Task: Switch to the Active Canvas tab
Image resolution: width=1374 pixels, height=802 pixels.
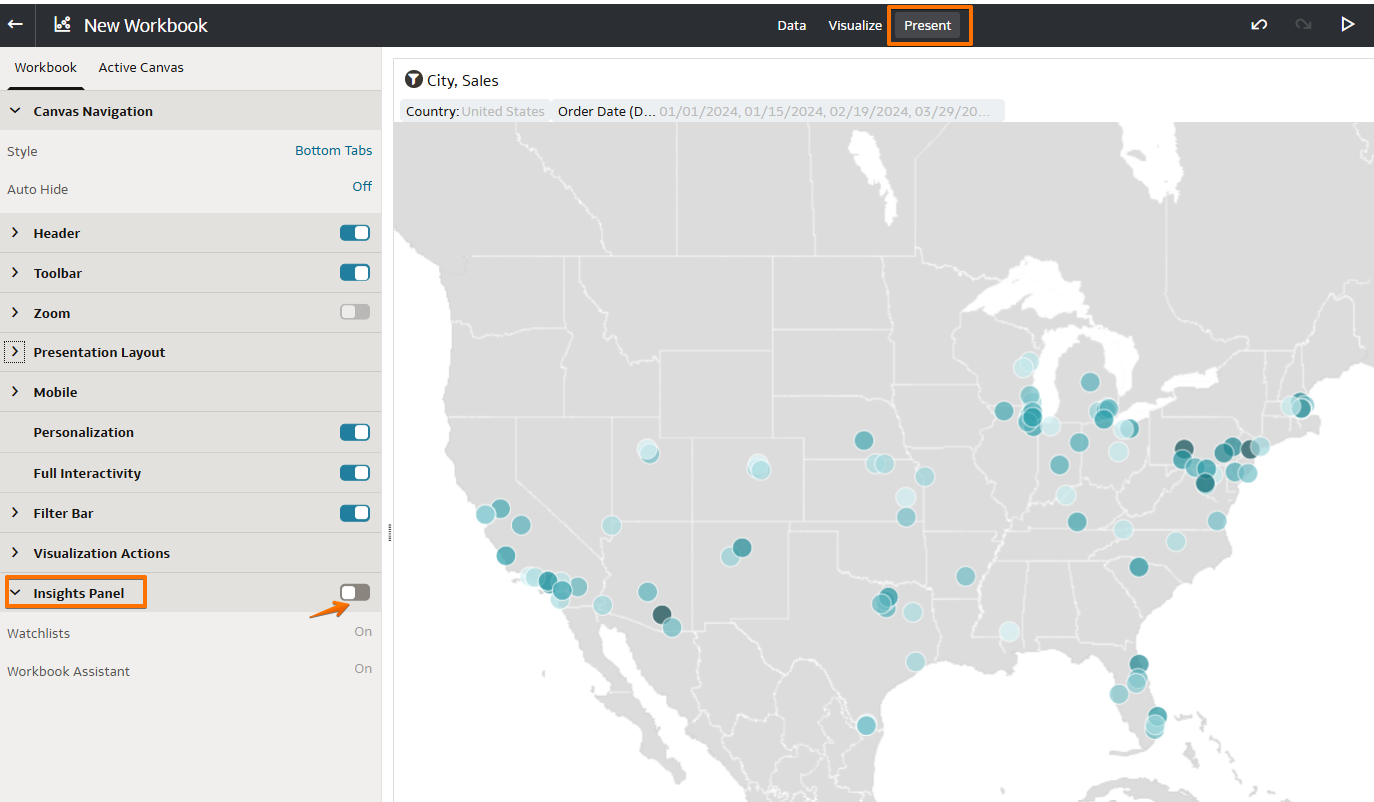Action: (x=141, y=68)
